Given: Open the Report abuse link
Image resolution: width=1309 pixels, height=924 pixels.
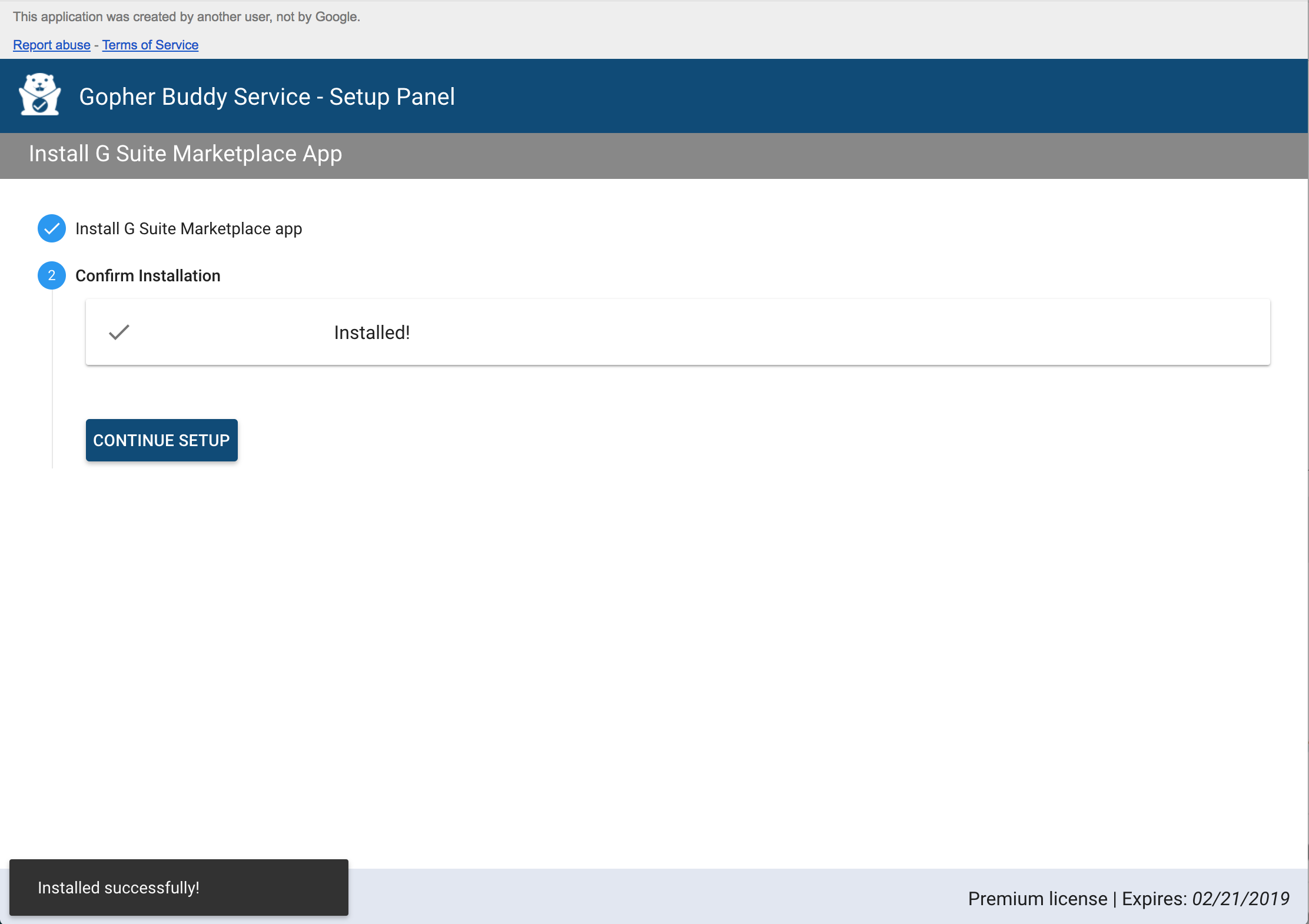Looking at the screenshot, I should [52, 45].
